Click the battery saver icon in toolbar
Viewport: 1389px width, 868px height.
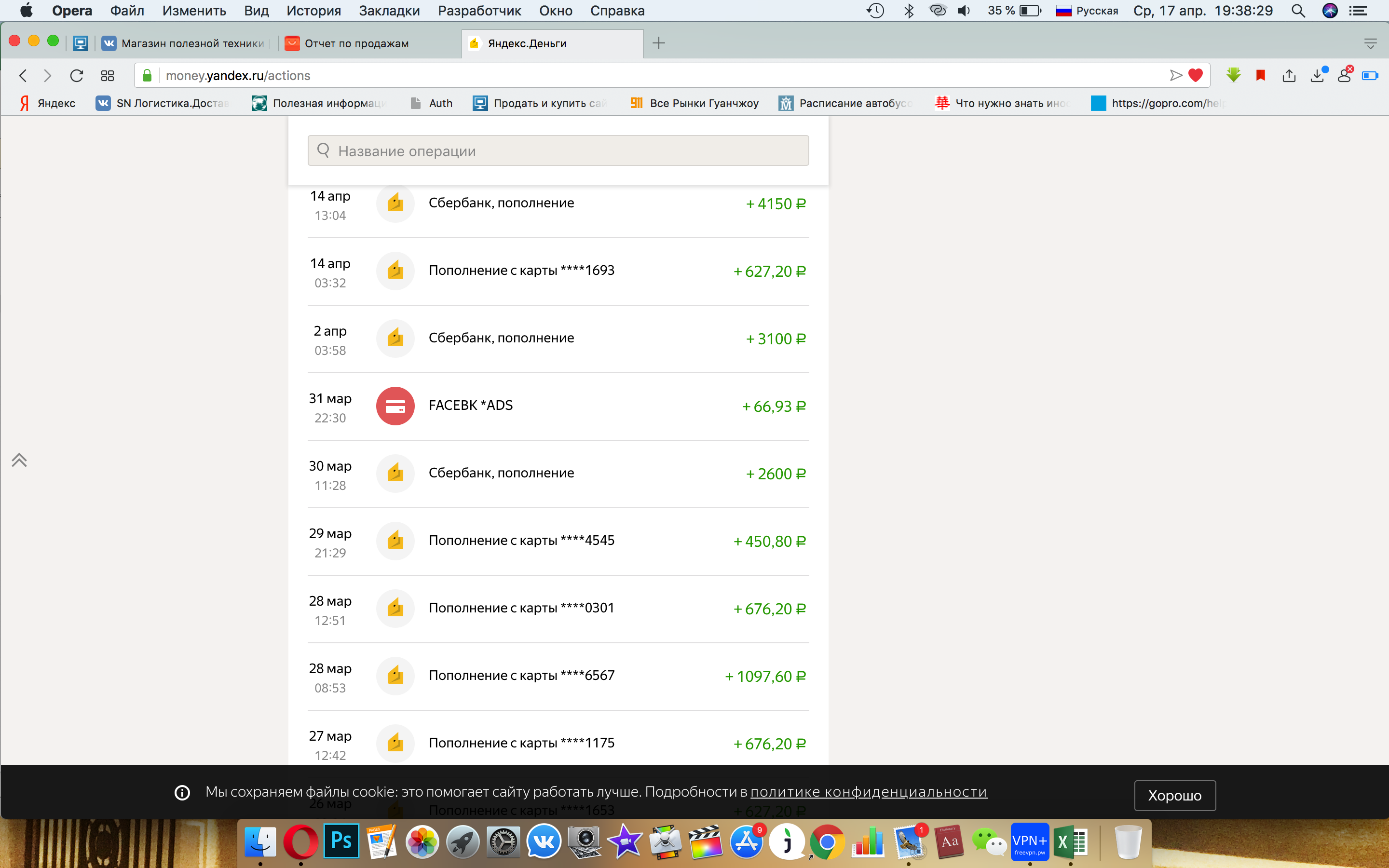[1370, 75]
